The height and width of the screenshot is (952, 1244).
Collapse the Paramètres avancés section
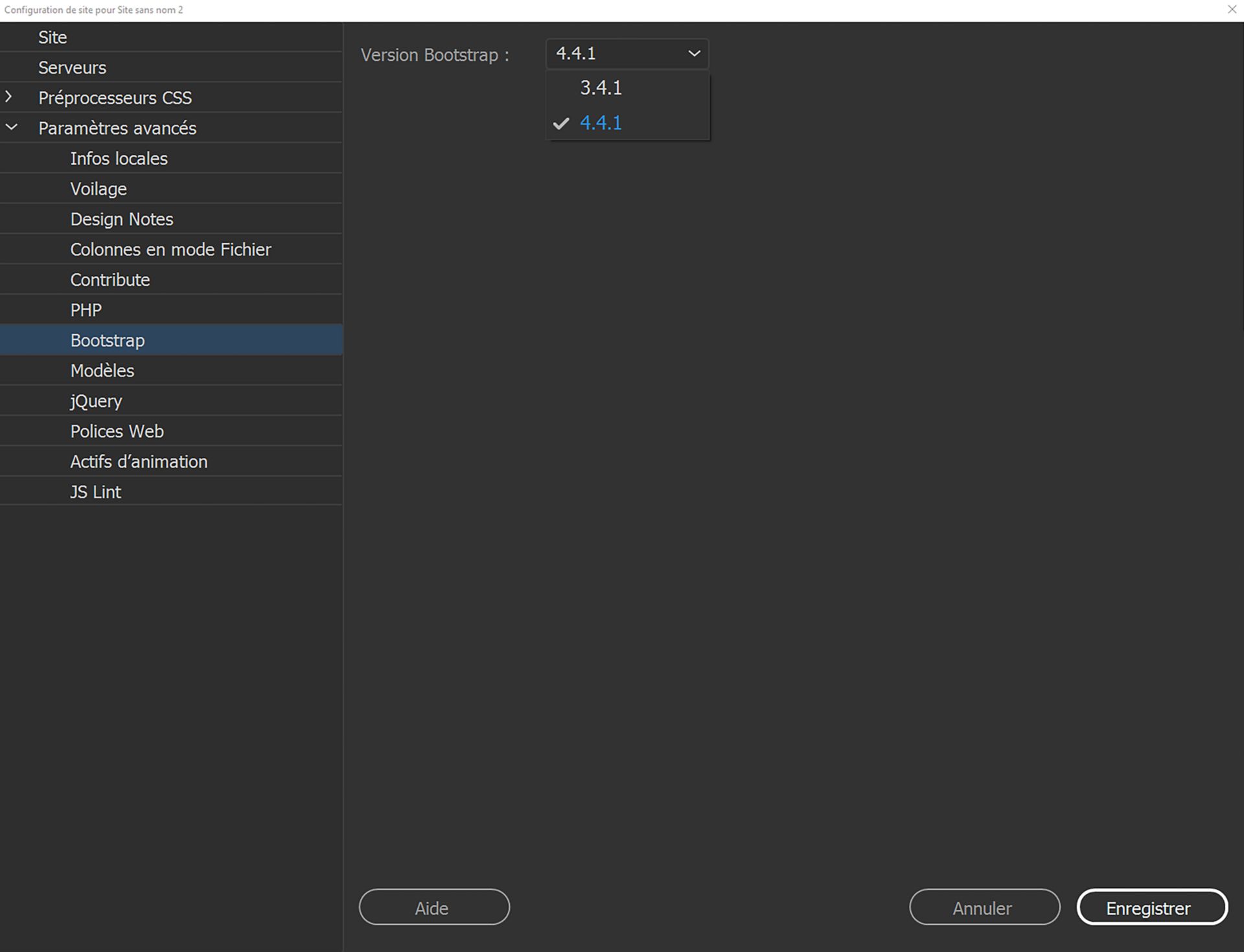pos(10,127)
